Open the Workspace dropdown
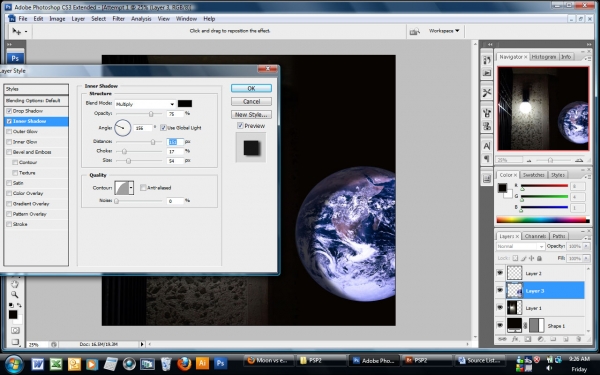600x375 pixels. [444, 31]
